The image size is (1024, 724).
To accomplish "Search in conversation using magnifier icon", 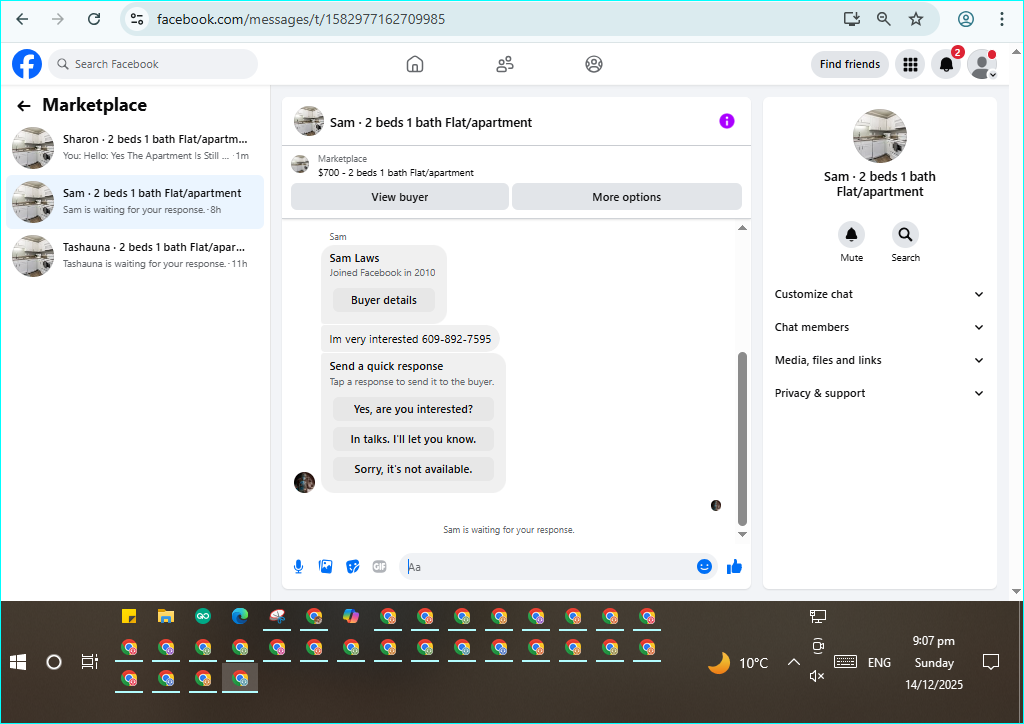I will point(905,234).
